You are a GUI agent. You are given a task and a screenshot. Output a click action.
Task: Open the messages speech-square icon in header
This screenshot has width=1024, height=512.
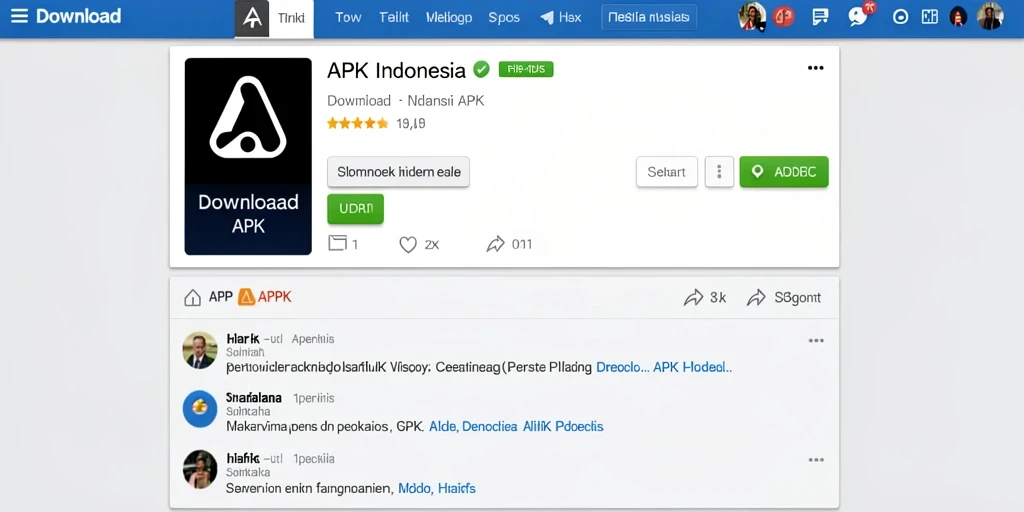(x=820, y=17)
